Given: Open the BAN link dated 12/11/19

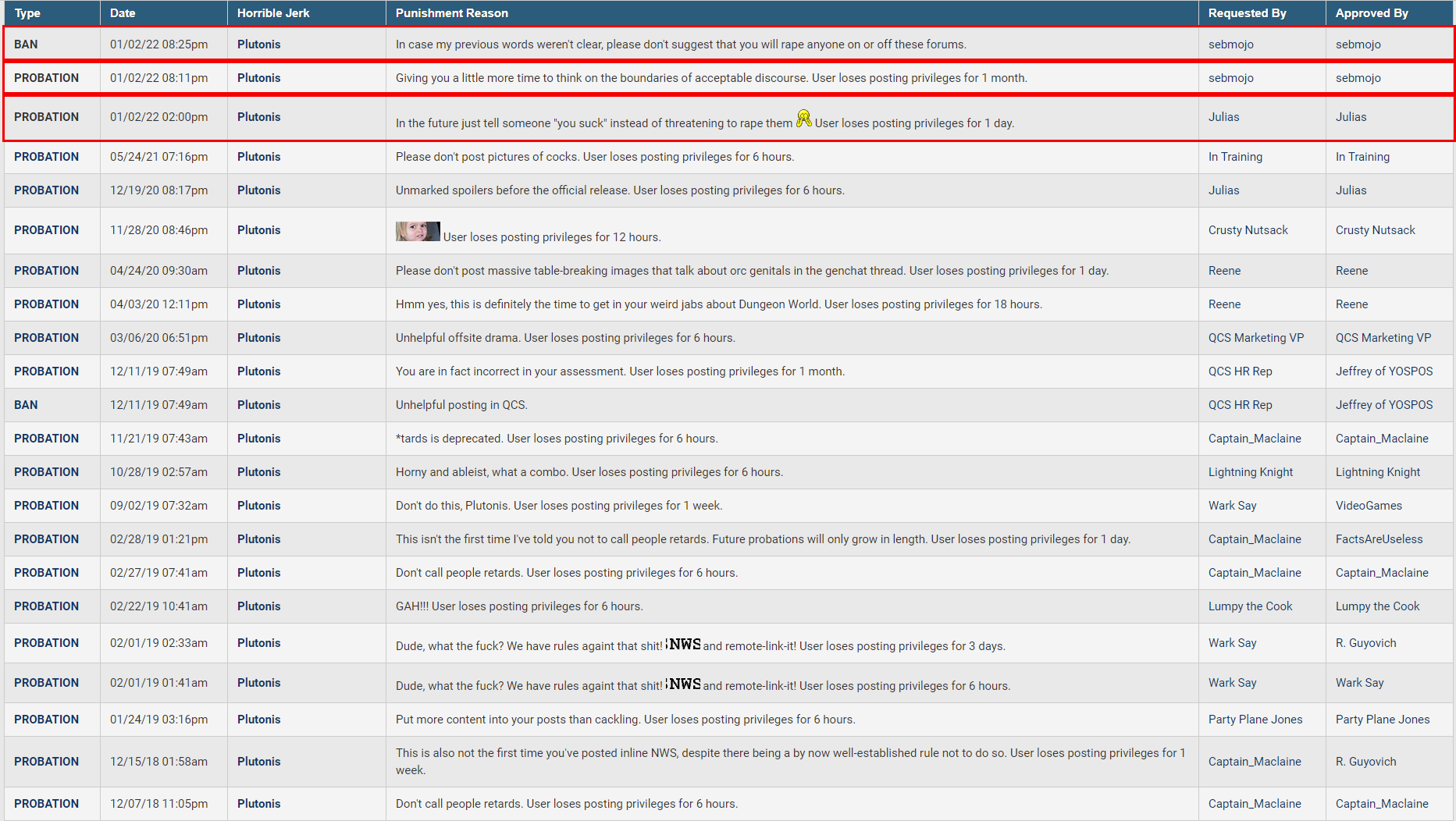Looking at the screenshot, I should click(26, 405).
